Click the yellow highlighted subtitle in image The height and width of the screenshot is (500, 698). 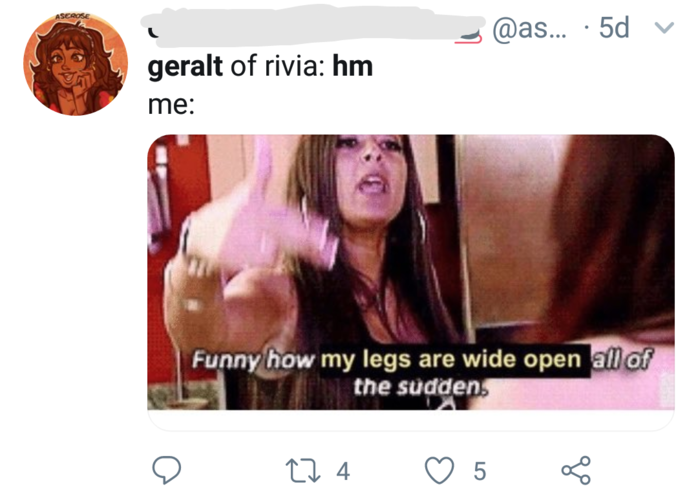tap(451, 360)
